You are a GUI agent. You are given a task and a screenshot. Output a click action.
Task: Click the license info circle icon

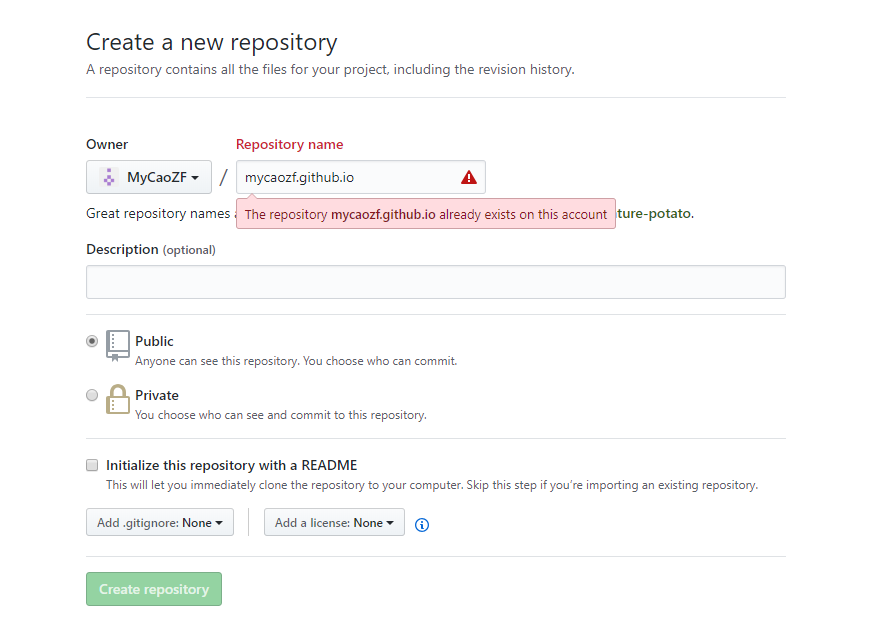(x=422, y=525)
